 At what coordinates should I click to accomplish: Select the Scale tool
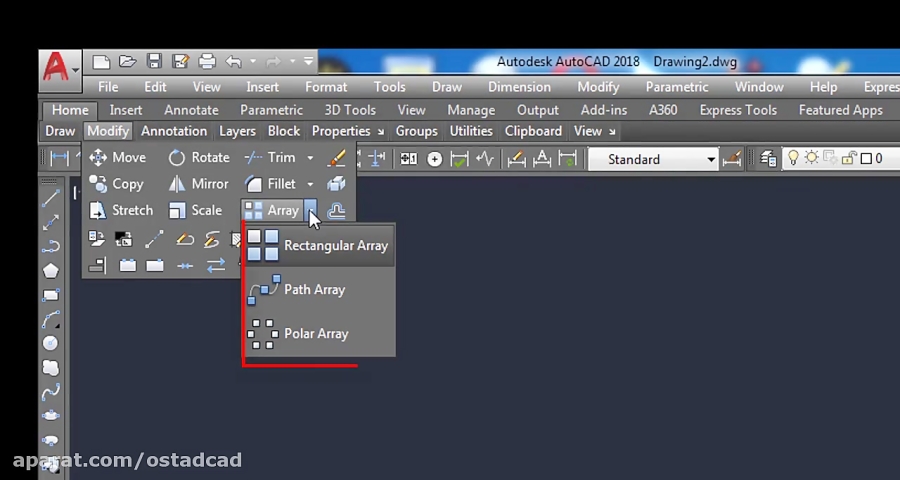tap(196, 211)
